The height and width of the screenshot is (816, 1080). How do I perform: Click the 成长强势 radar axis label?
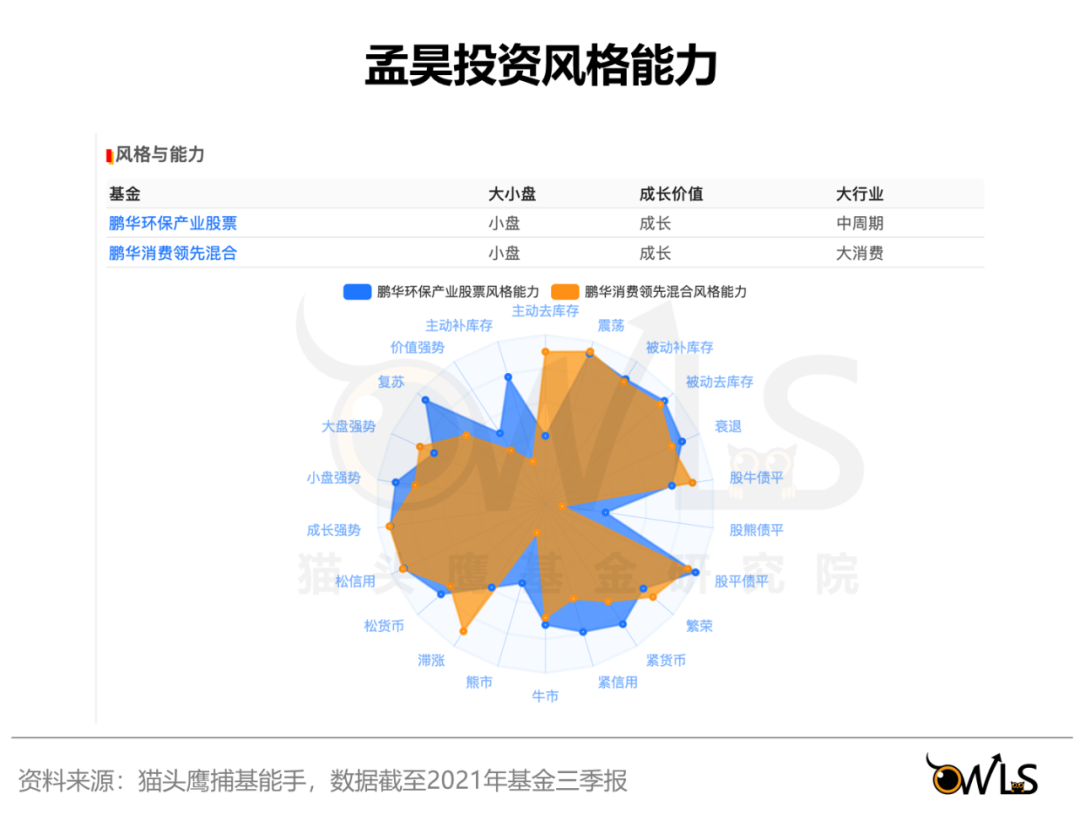point(334,530)
